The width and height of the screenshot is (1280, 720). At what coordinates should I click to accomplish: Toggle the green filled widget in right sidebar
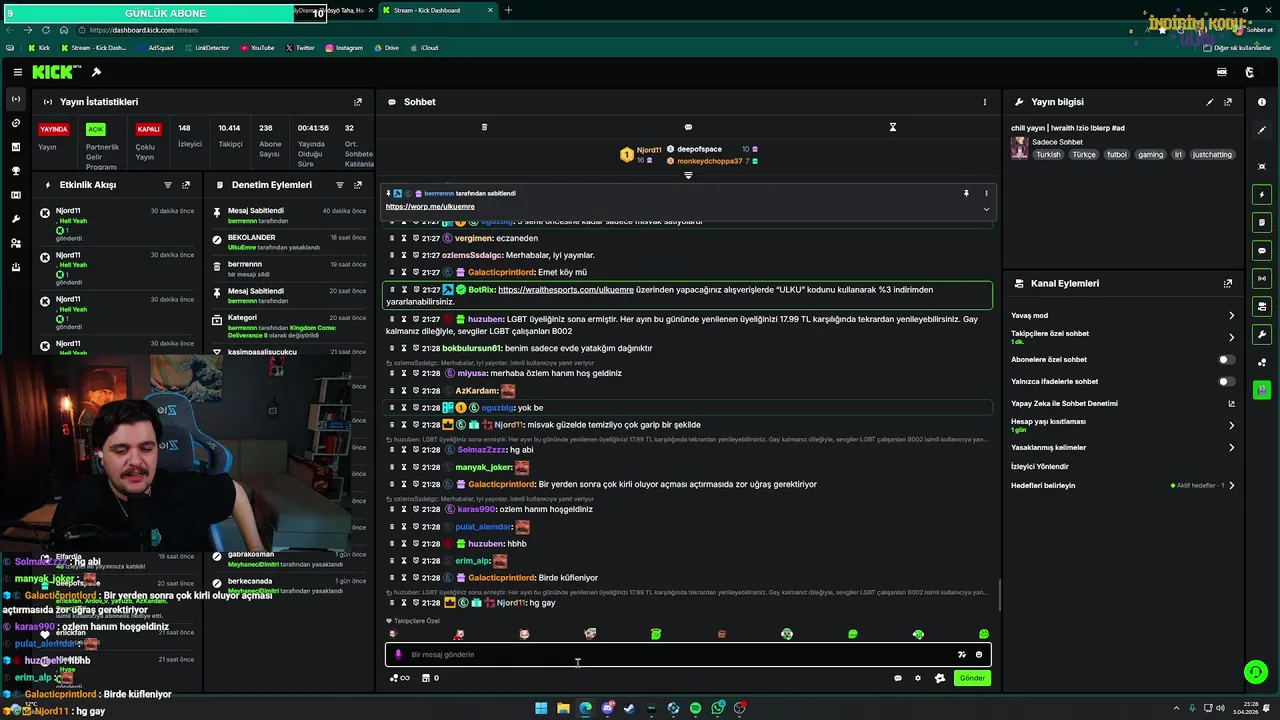pos(1262,390)
